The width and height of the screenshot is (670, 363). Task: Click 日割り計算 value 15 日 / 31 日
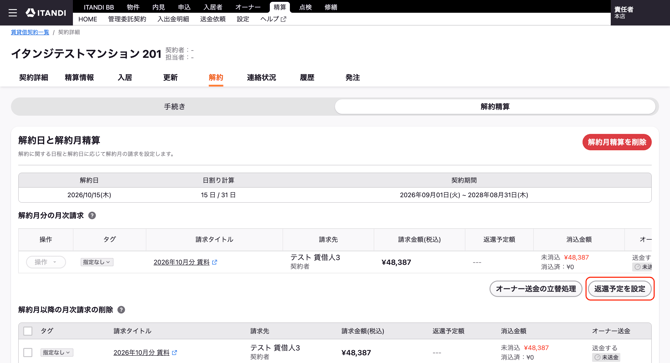point(218,195)
